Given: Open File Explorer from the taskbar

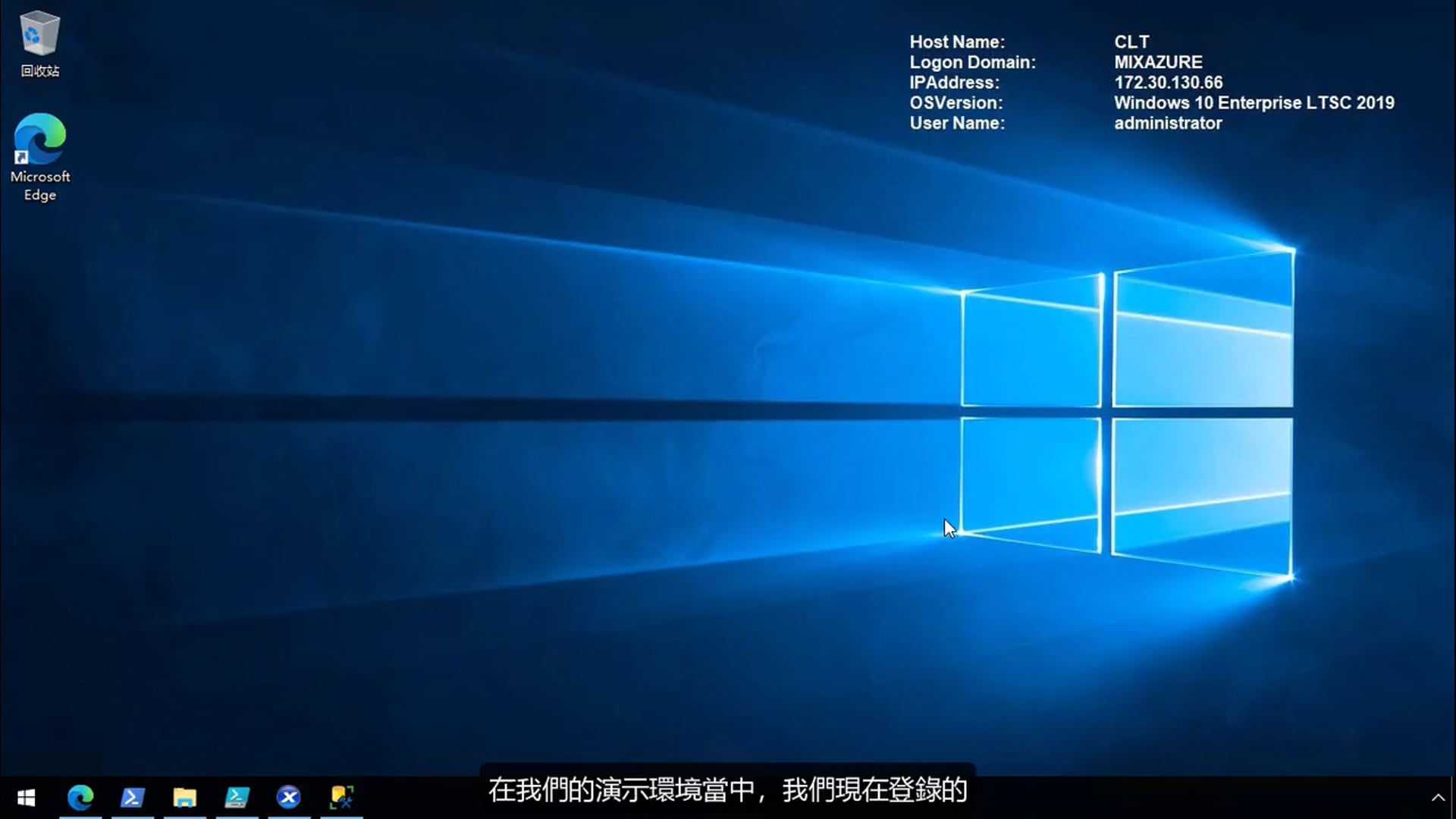Looking at the screenshot, I should pos(184,797).
